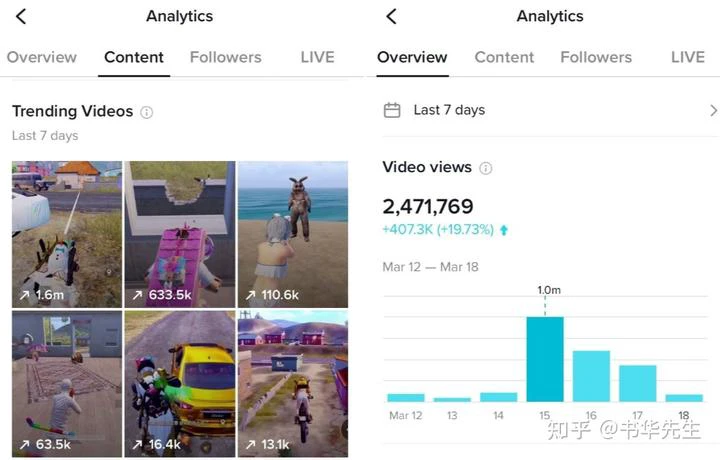The height and width of the screenshot is (460, 720).
Task: Expand date range chevron arrow
Action: (x=713, y=110)
